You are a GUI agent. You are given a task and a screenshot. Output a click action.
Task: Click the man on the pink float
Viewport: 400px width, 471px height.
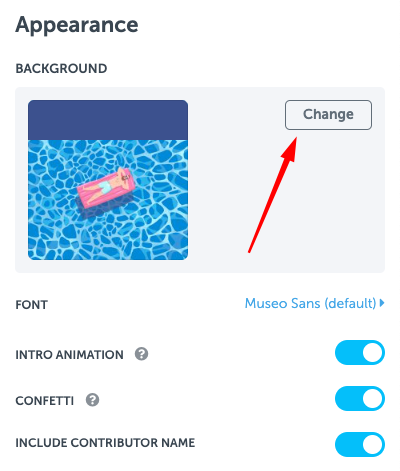coord(106,188)
